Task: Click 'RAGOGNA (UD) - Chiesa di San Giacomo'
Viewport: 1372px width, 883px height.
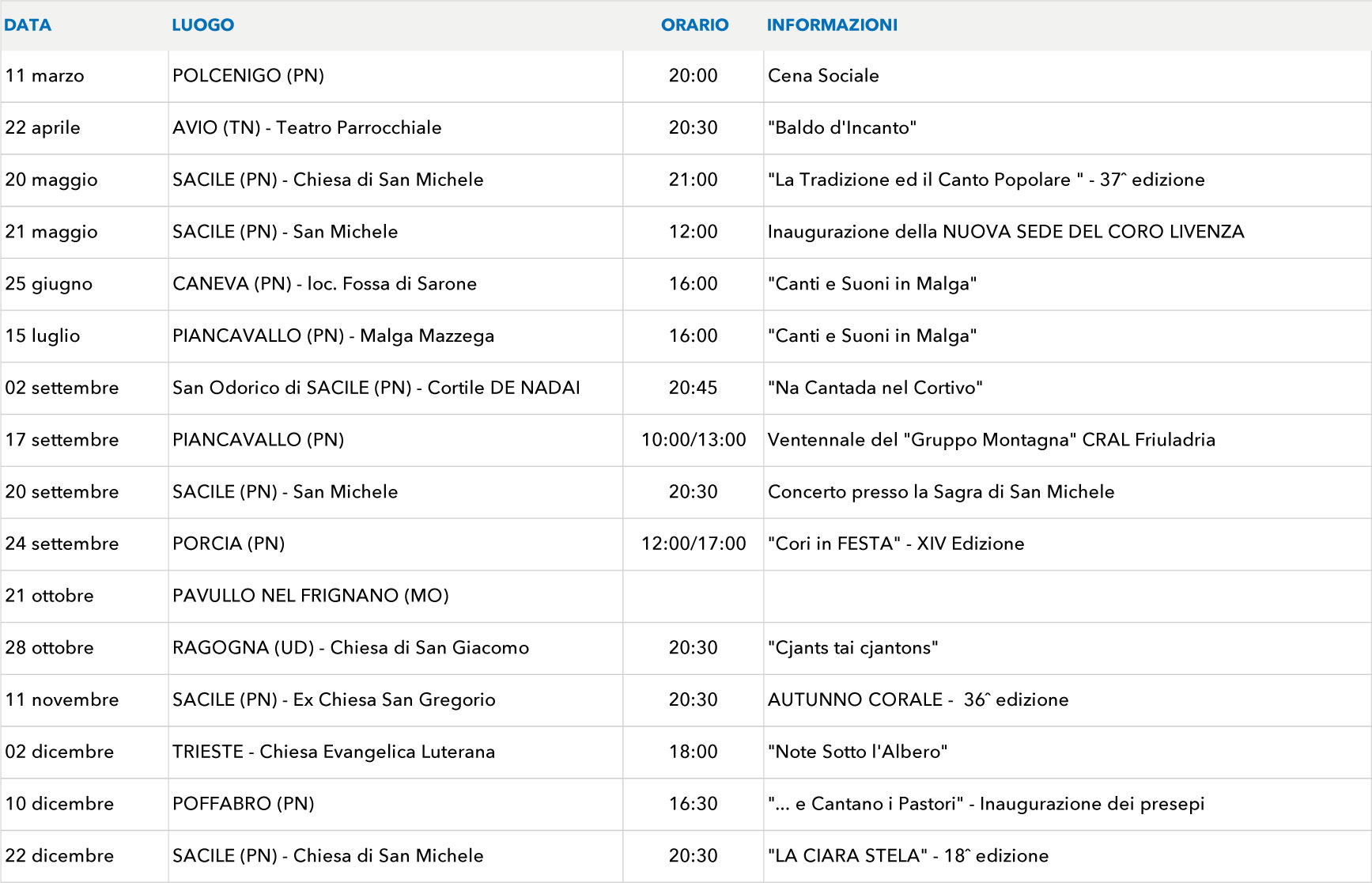Action: pyautogui.click(x=350, y=648)
